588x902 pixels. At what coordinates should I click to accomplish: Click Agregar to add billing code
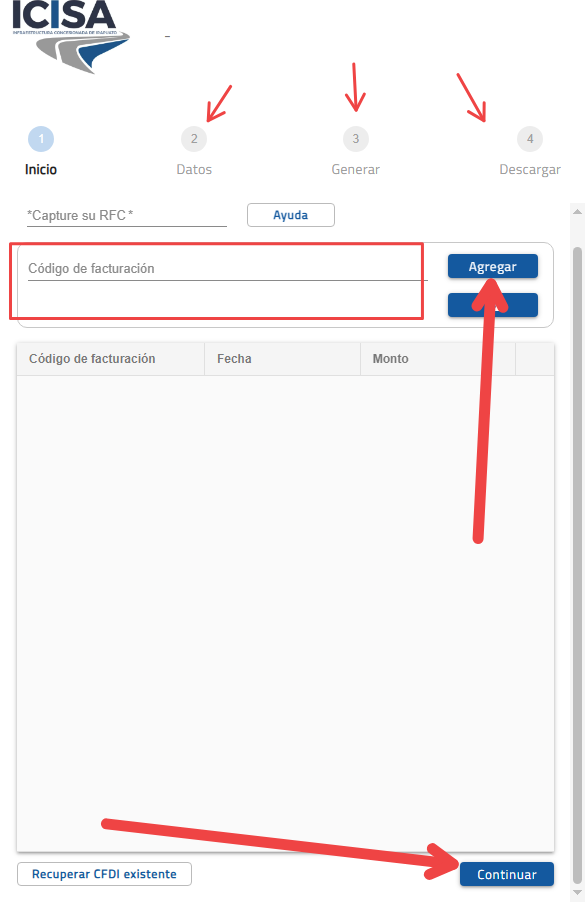click(x=493, y=266)
